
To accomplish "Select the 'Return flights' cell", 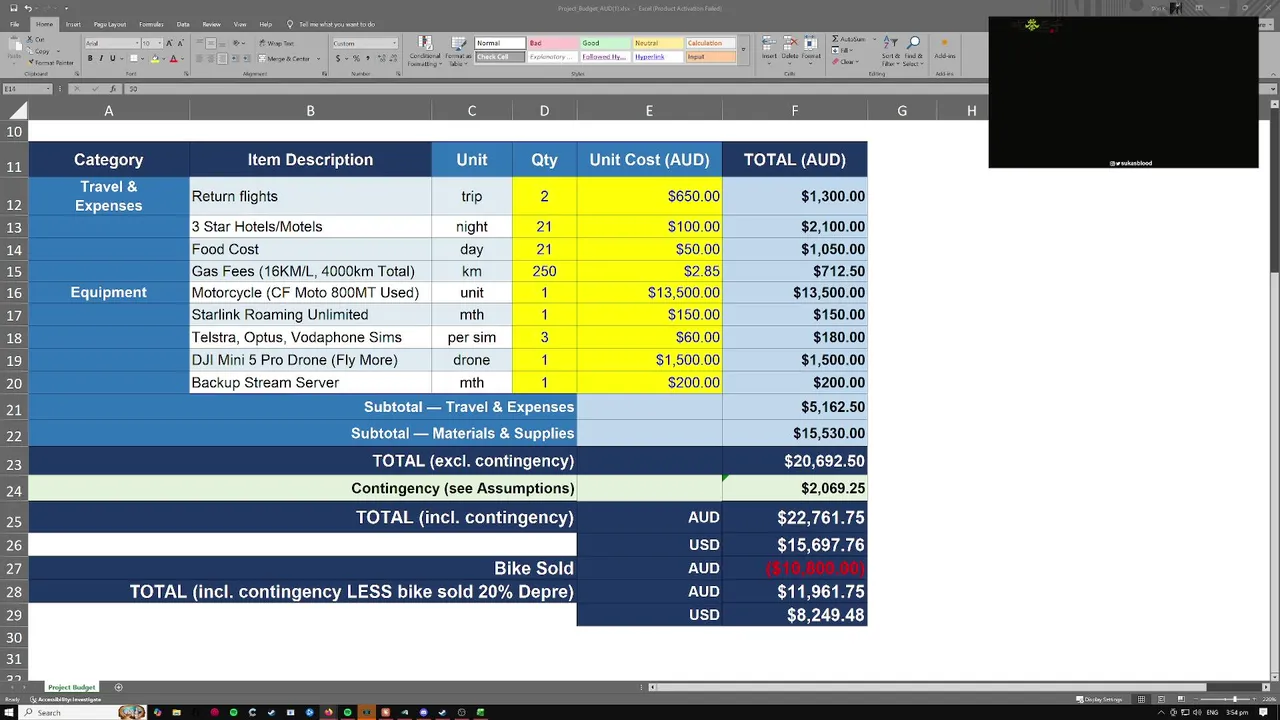I will pyautogui.click(x=310, y=196).
